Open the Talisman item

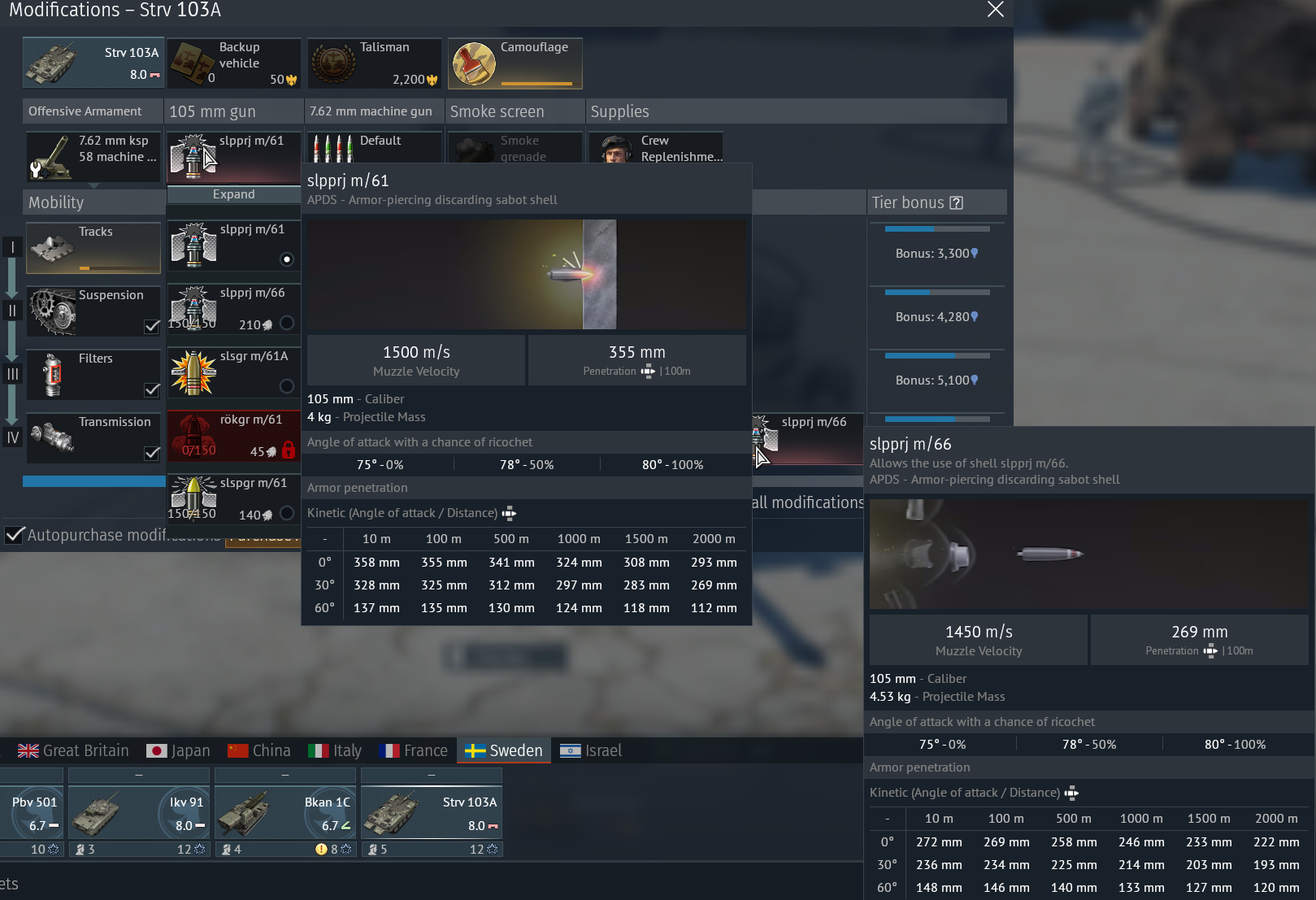[x=376, y=63]
